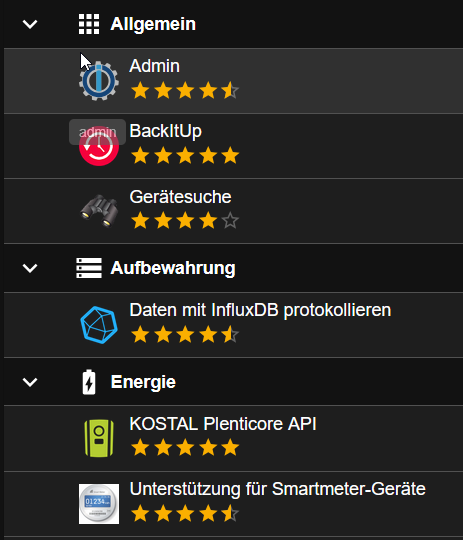Viewport: 463px width, 540px height.
Task: Collapse the Aufbewahrung category chevron
Action: click(30, 268)
